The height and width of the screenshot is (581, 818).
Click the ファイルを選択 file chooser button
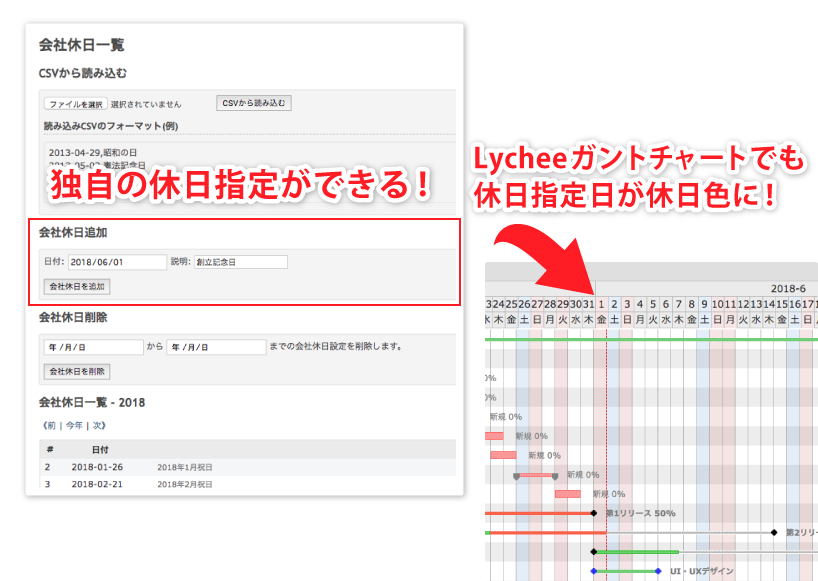tap(75, 103)
